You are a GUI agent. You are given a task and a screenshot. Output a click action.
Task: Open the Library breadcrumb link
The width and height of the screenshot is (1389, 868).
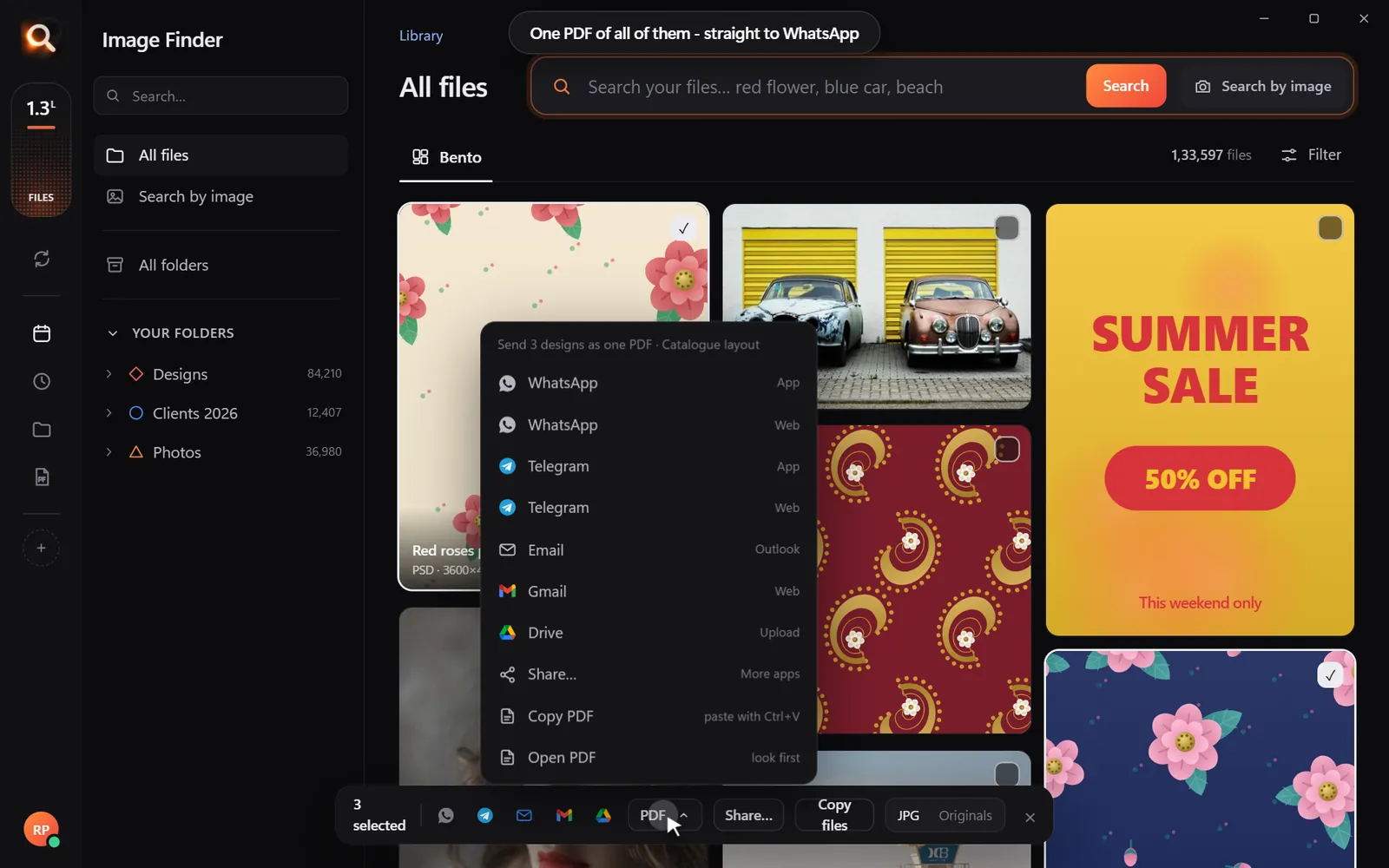click(421, 36)
